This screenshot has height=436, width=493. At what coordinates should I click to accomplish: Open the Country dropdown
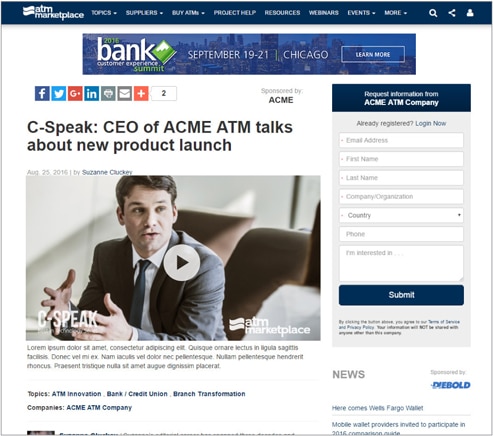[x=401, y=215]
